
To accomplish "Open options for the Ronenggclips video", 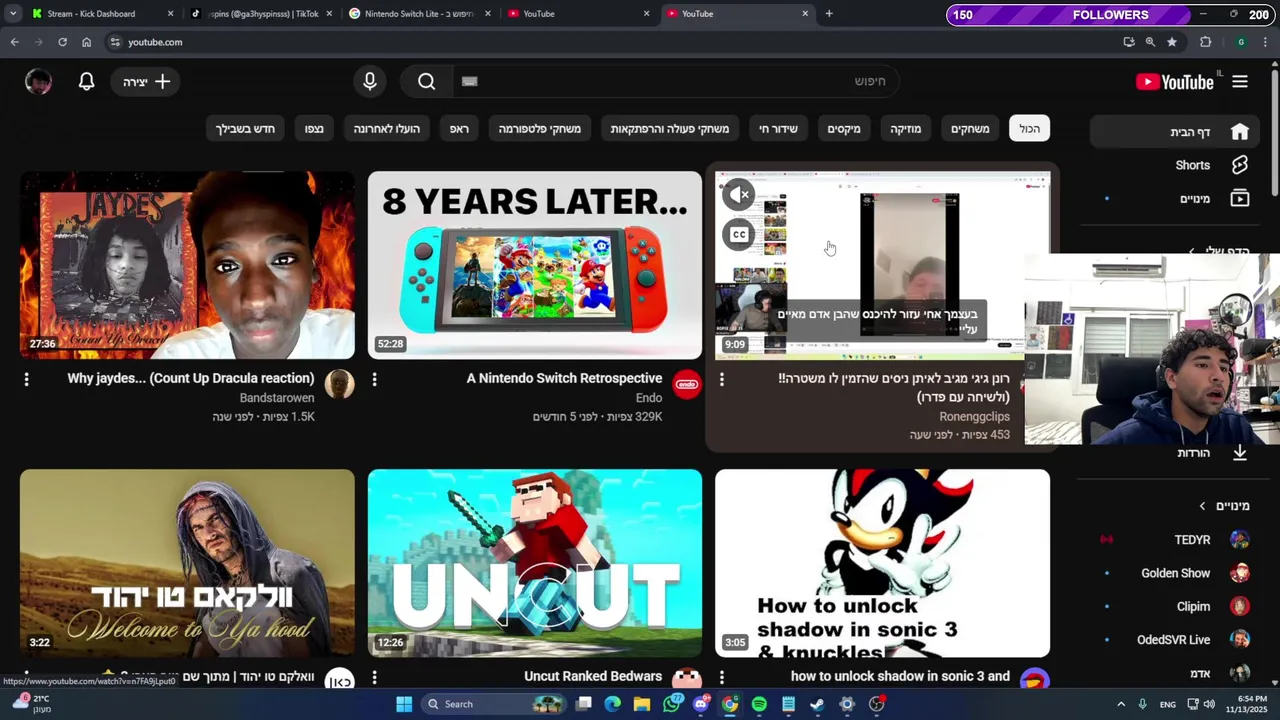I will click(721, 380).
